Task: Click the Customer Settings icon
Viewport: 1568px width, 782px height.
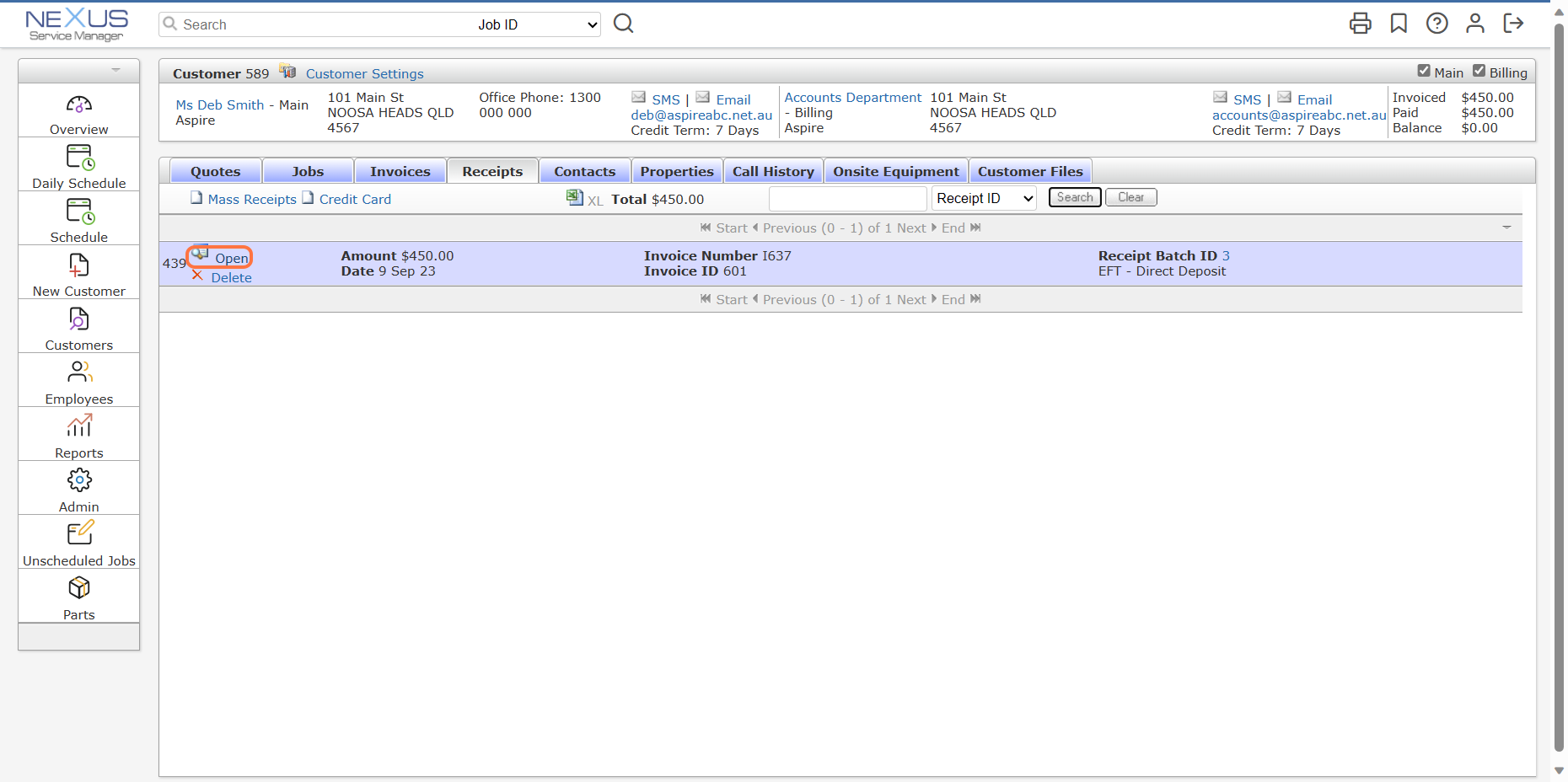Action: pos(288,72)
